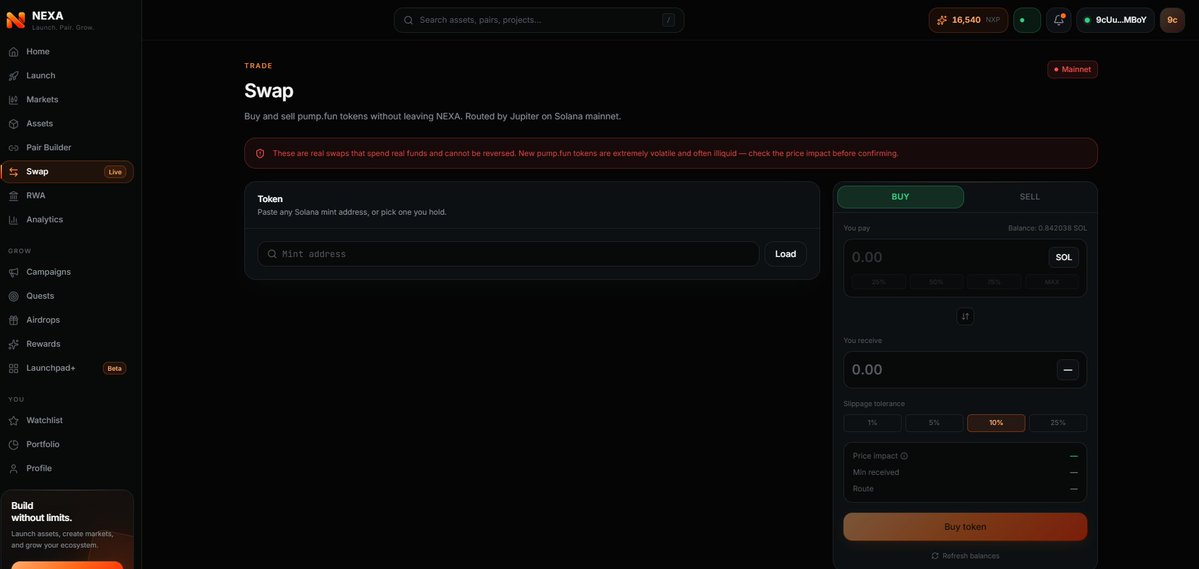This screenshot has height=569, width=1199.
Task: Click the Launch rocket icon
Action: (13, 76)
